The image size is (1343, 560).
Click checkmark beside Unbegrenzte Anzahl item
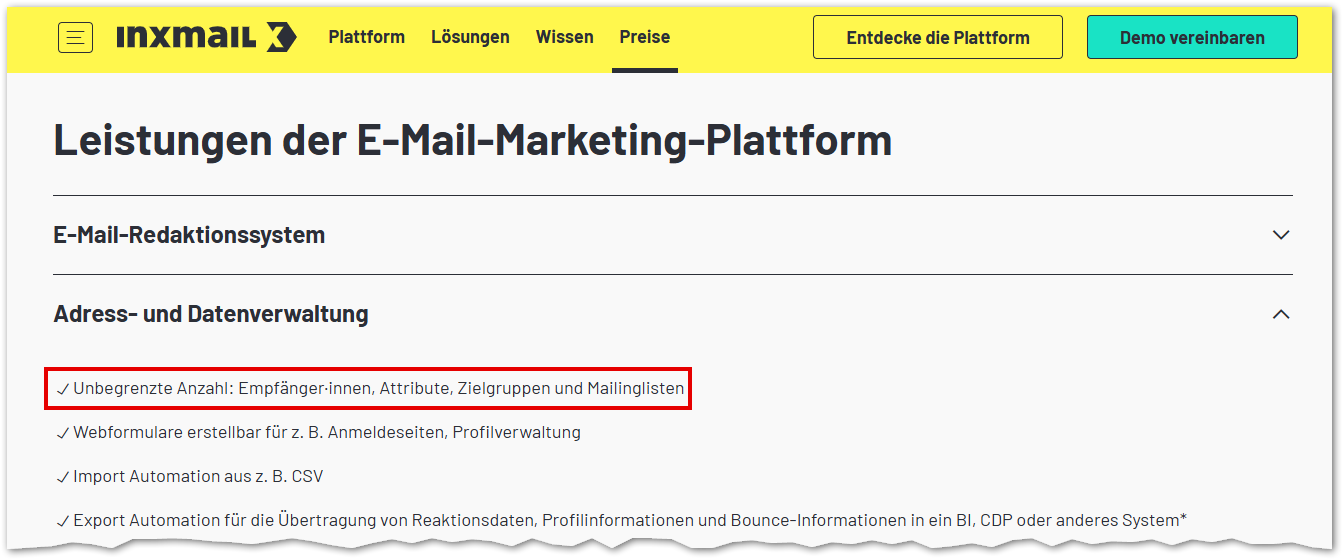click(x=63, y=390)
